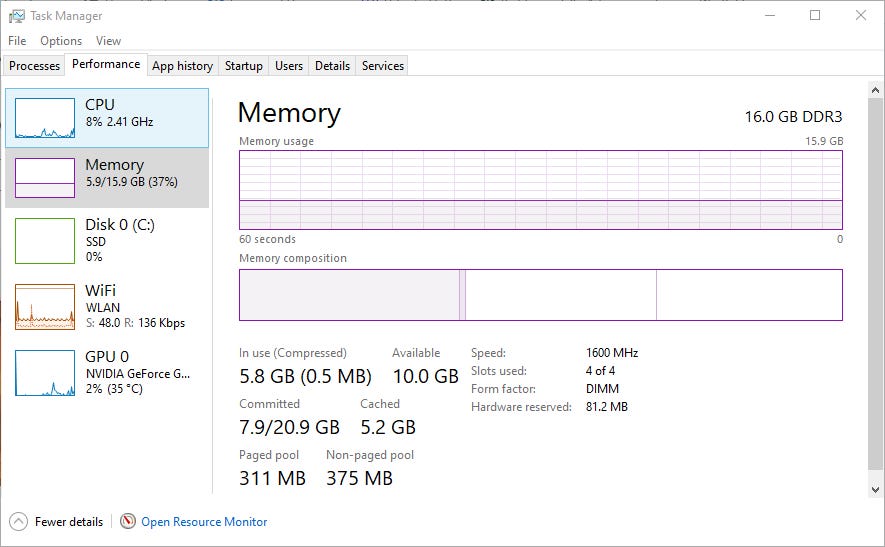
Task: Click the 'GPU 0' label
Action: (x=107, y=357)
